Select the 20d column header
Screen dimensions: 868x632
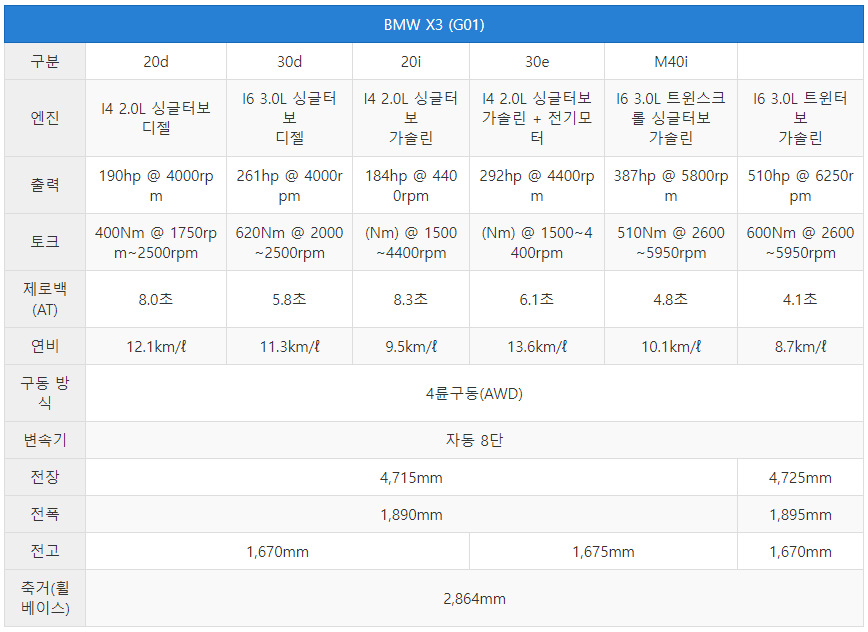tap(156, 61)
